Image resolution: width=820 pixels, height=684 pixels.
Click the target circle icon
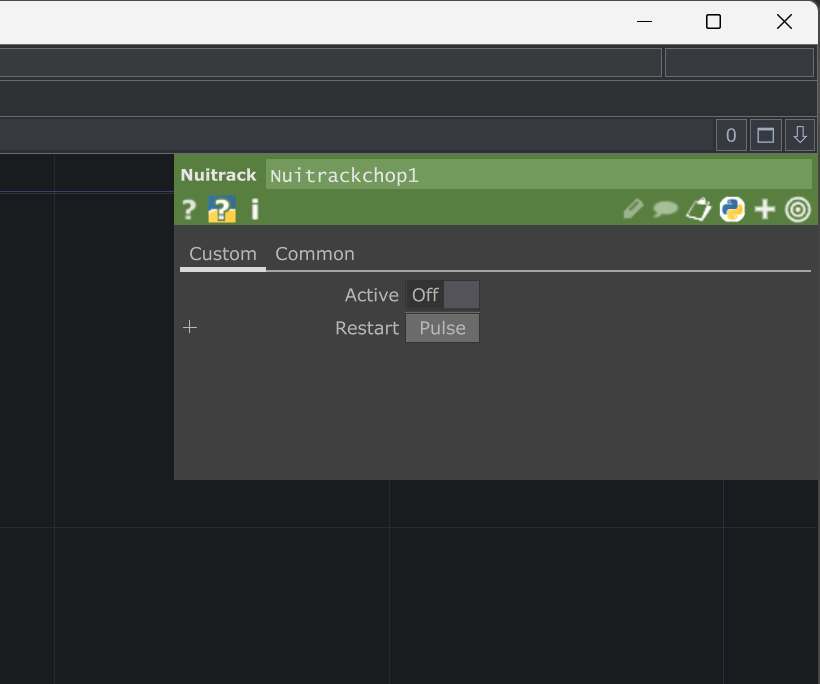(x=798, y=209)
